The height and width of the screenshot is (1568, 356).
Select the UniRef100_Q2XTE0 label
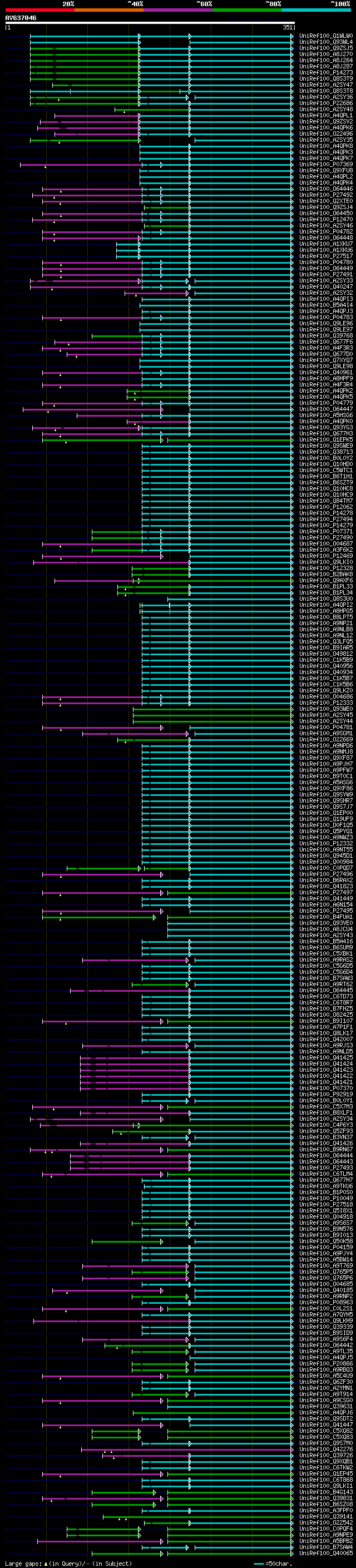coord(326,201)
